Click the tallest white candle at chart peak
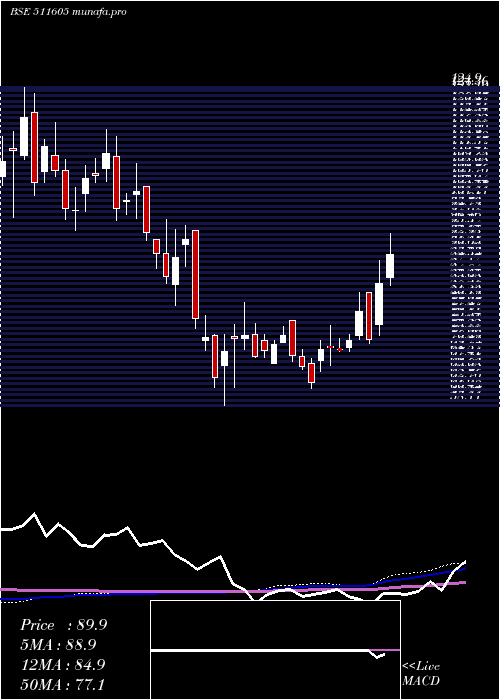The width and height of the screenshot is (500, 700). click(24, 125)
